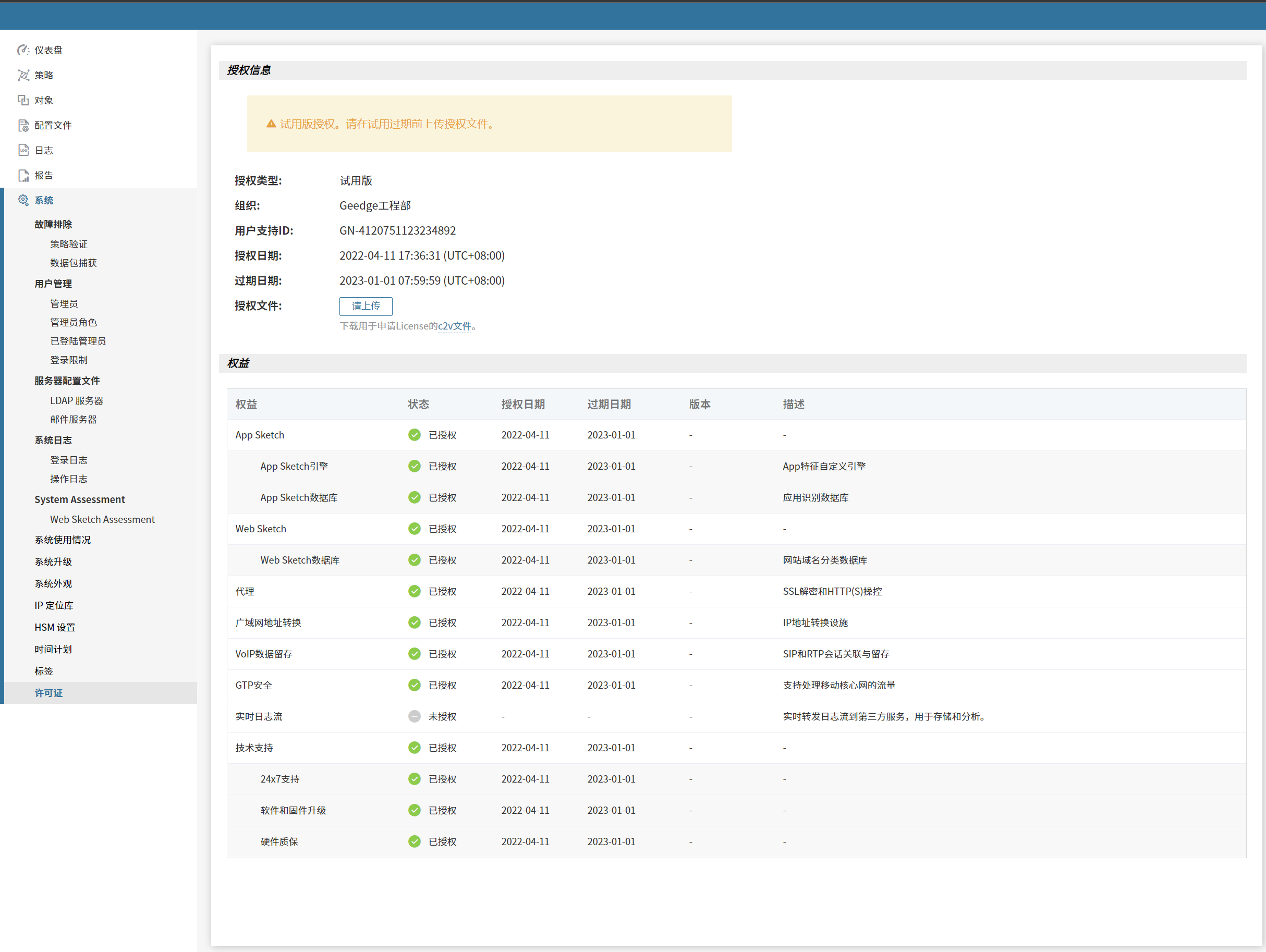
Task: Click the System (系统) gear icon
Action: coord(23,200)
